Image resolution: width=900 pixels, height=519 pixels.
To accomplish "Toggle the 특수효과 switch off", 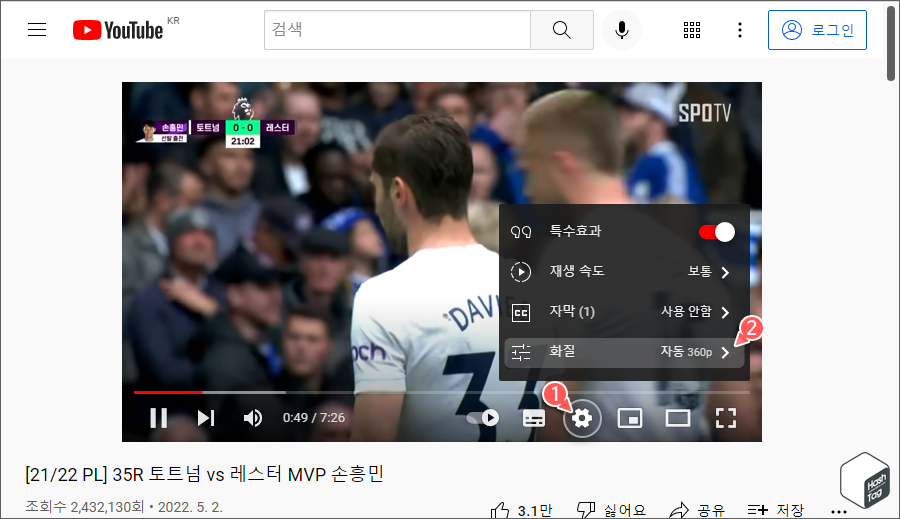I will (716, 232).
